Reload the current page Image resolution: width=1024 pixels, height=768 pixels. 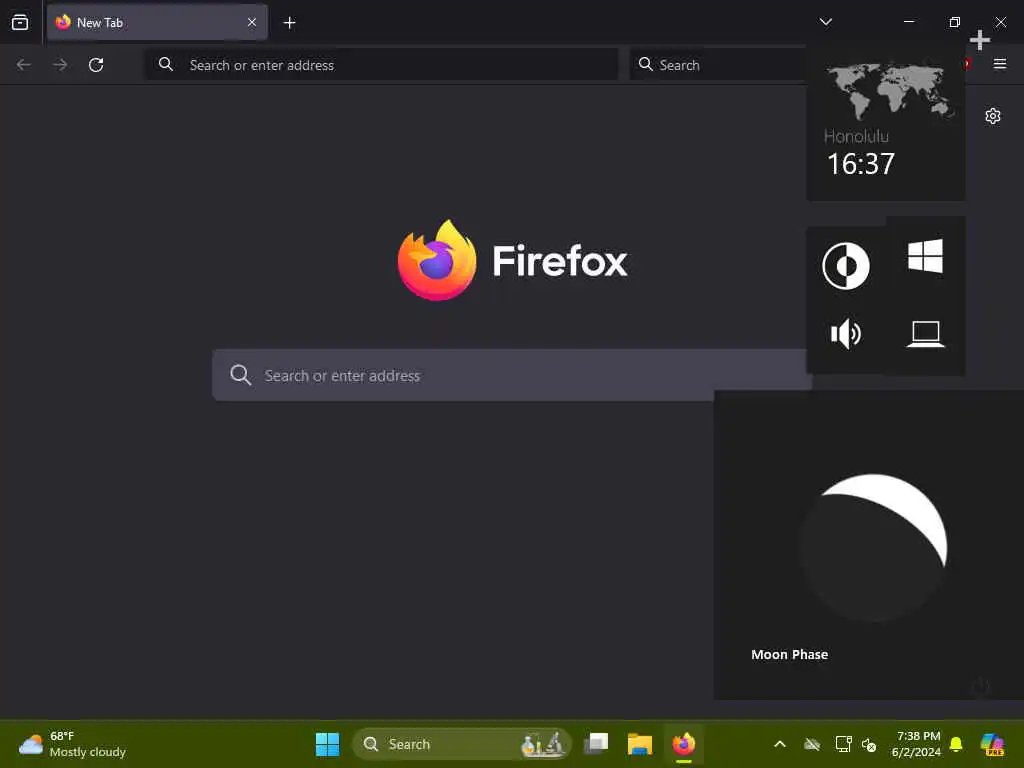coord(96,65)
